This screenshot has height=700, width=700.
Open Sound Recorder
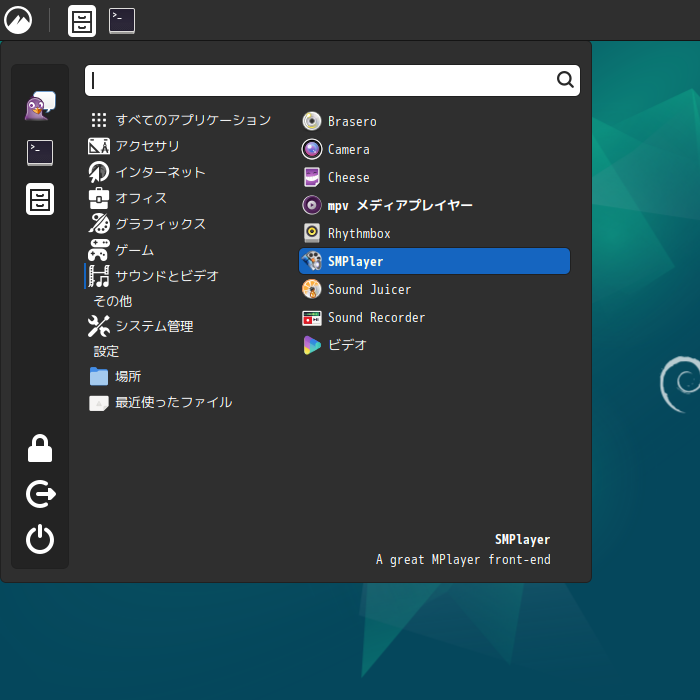point(376,318)
